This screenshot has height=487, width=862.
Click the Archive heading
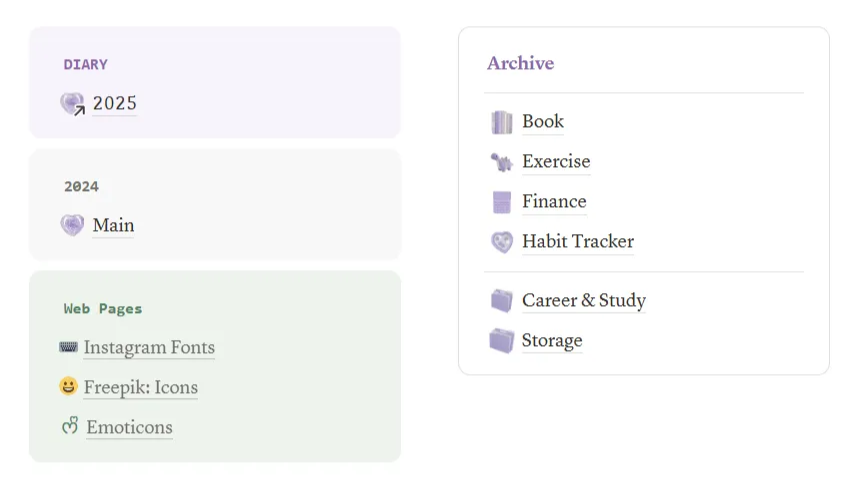(521, 63)
